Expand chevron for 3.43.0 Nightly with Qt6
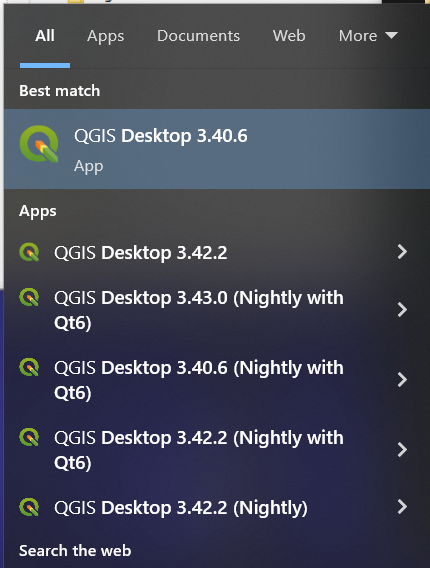Image resolution: width=430 pixels, height=568 pixels. point(402,310)
